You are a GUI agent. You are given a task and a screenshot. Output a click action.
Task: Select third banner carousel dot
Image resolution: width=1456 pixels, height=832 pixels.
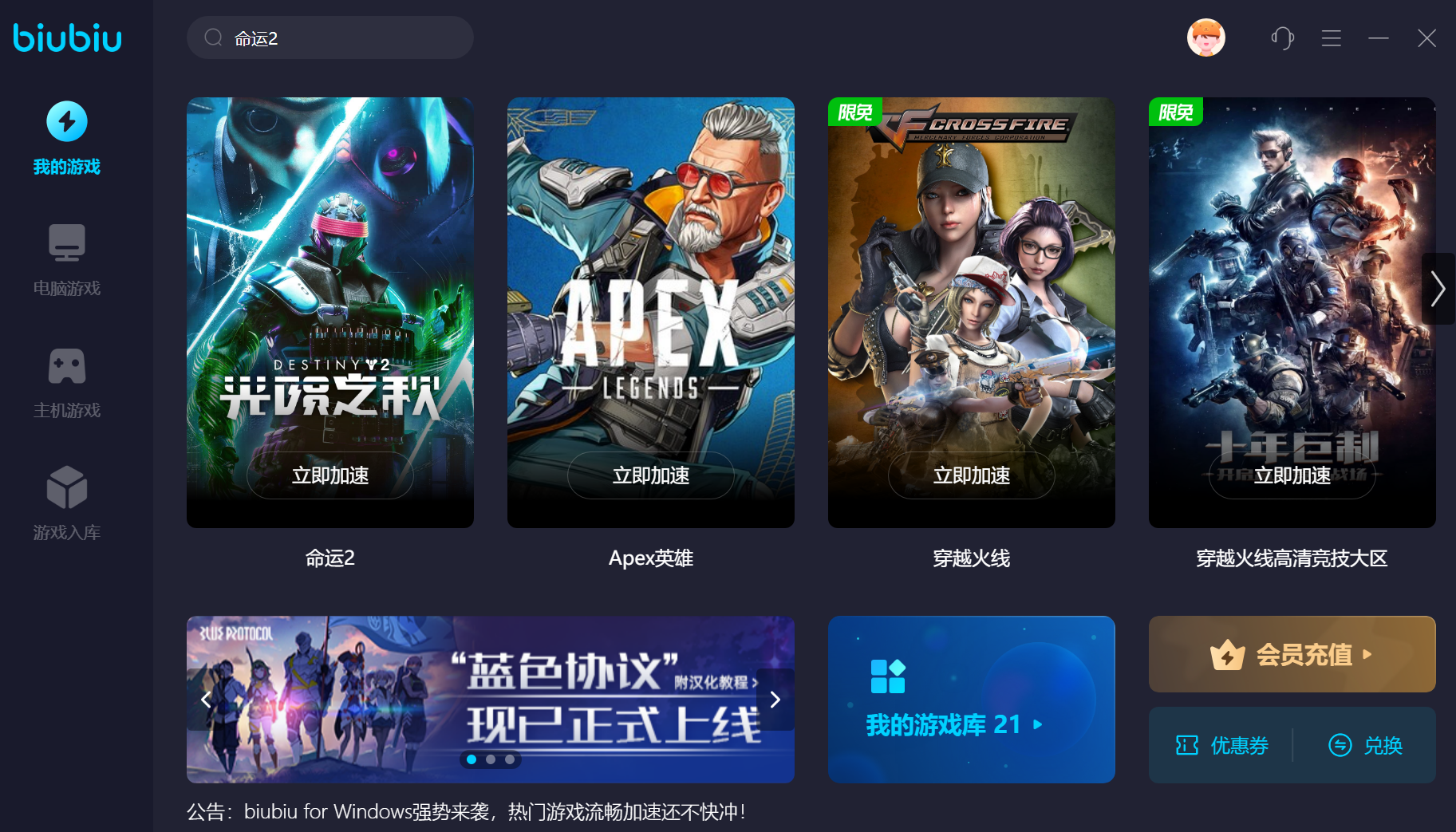pyautogui.click(x=510, y=759)
